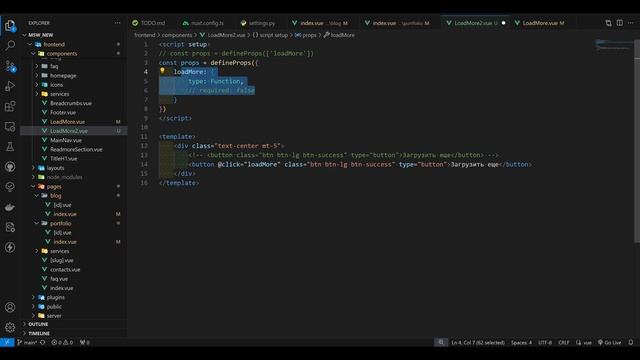Click the Ln 4, Col 7 cursor position
Screen dimensions: 640x360
(478, 342)
